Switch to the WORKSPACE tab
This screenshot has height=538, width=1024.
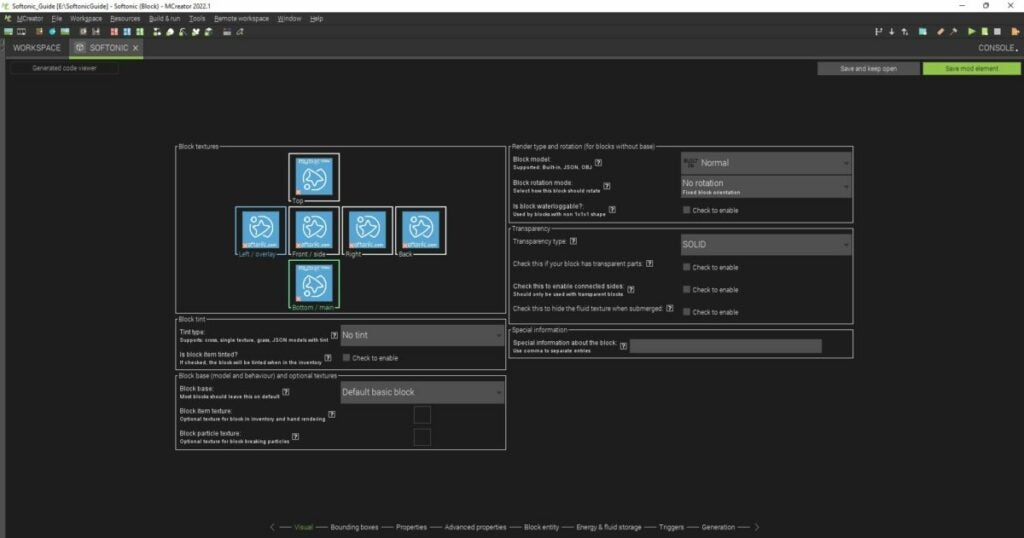pyautogui.click(x=37, y=48)
